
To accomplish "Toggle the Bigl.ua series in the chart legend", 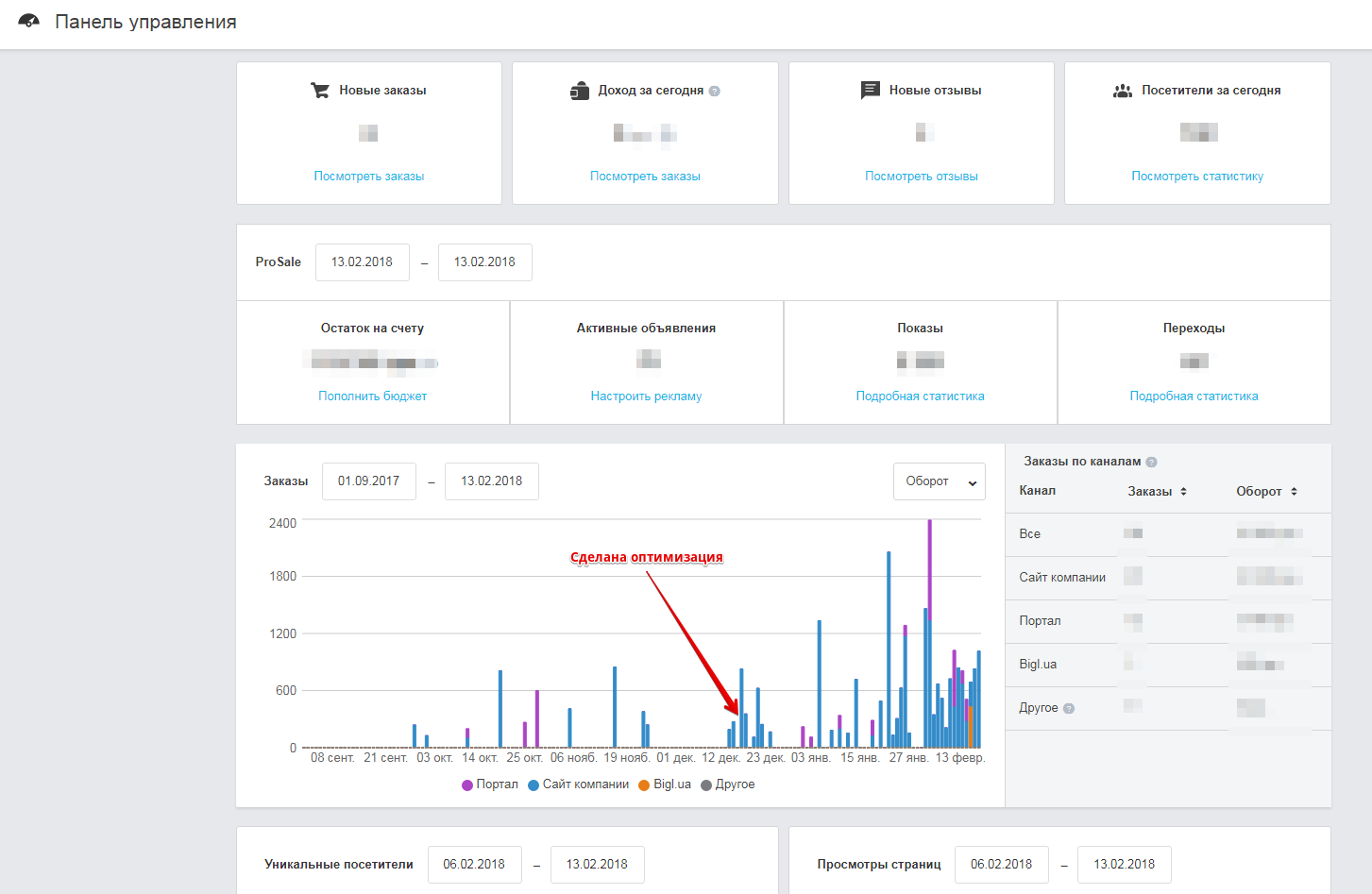I will tap(665, 784).
